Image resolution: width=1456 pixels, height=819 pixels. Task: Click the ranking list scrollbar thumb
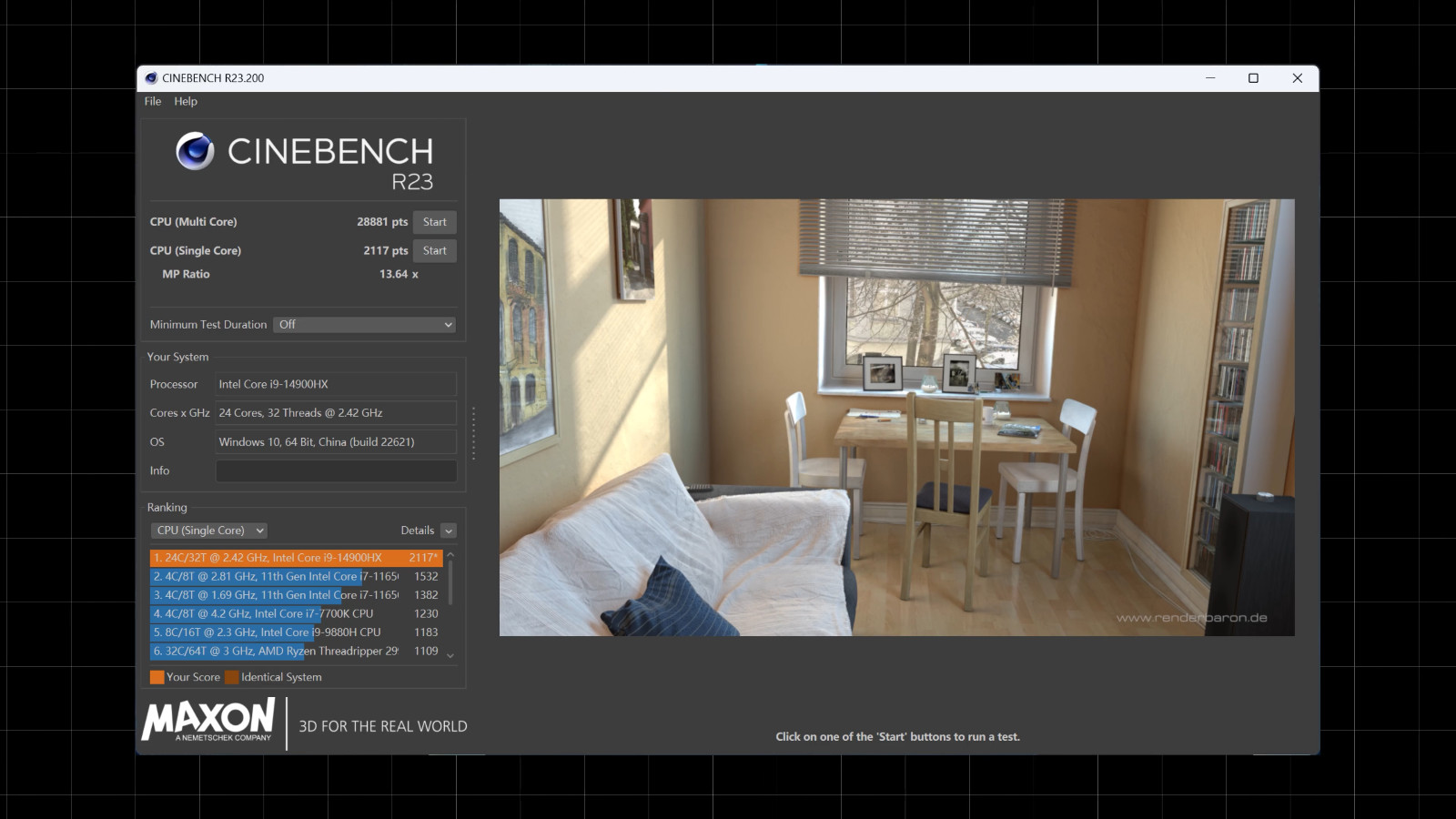[x=450, y=582]
